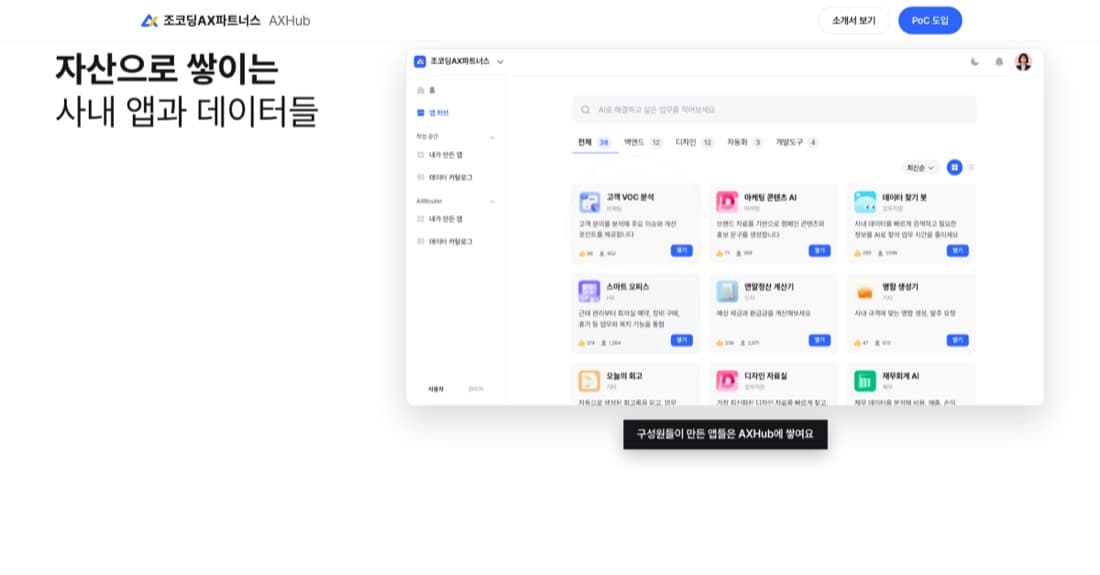Click the thumbs-up icon on 마케팅 콘텐츠 AI

(x=720, y=254)
